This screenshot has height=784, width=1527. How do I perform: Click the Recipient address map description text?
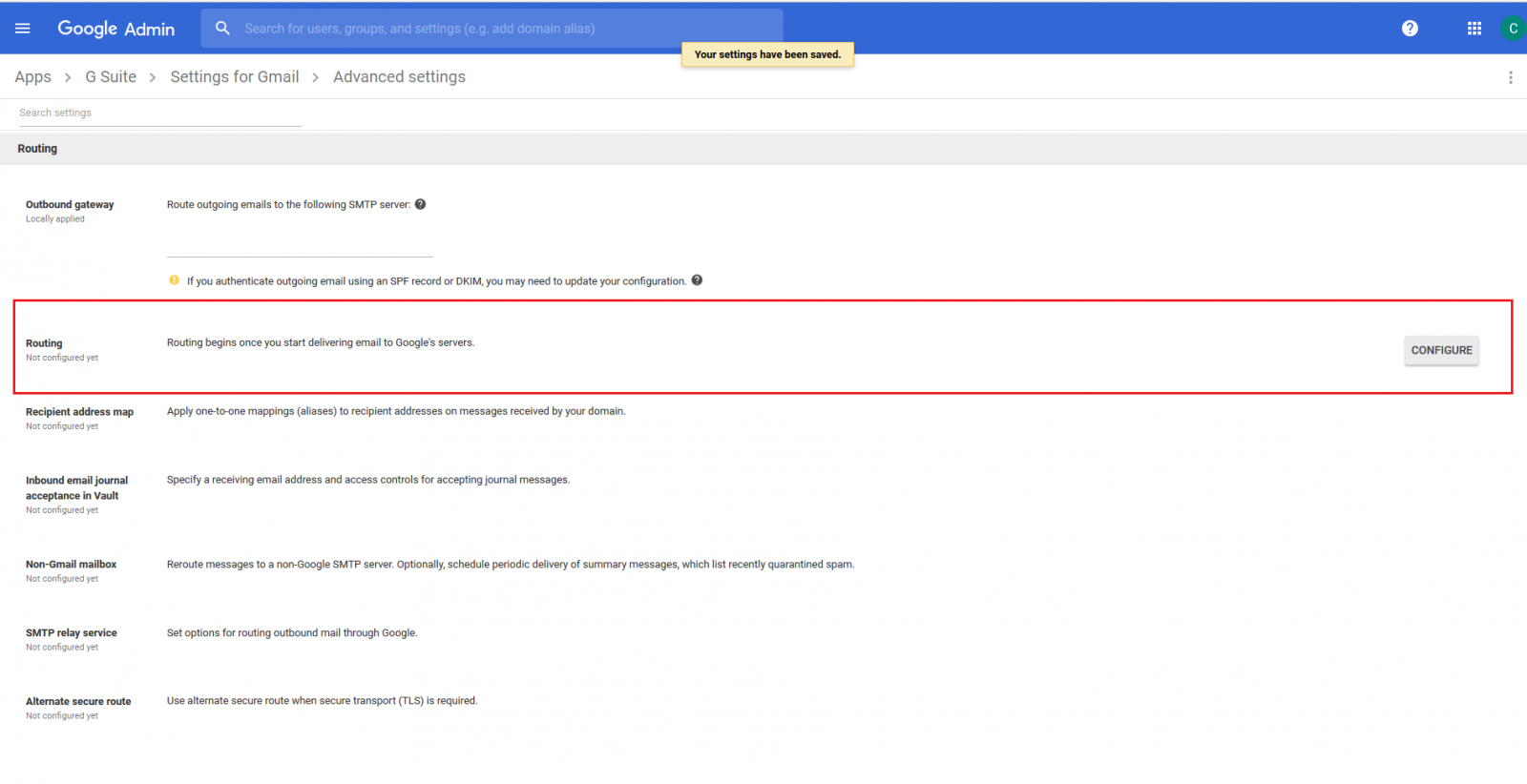point(396,411)
